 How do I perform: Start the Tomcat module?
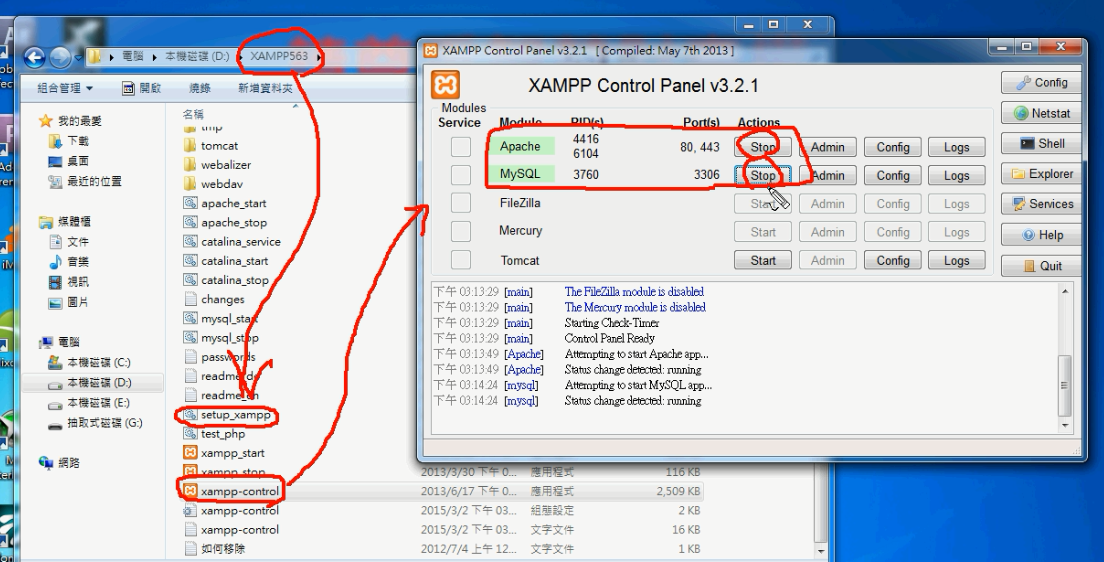pos(763,261)
